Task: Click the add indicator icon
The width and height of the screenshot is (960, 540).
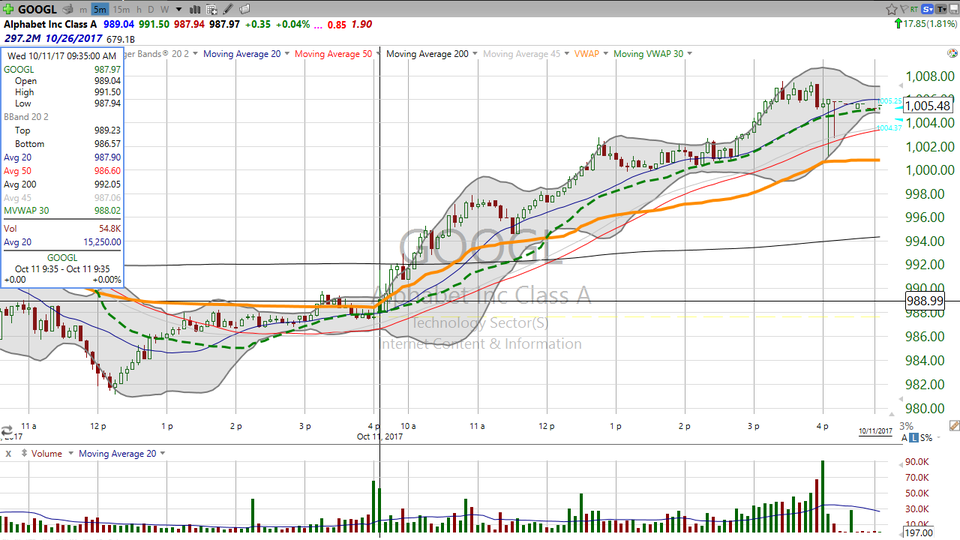Action: click(211, 10)
